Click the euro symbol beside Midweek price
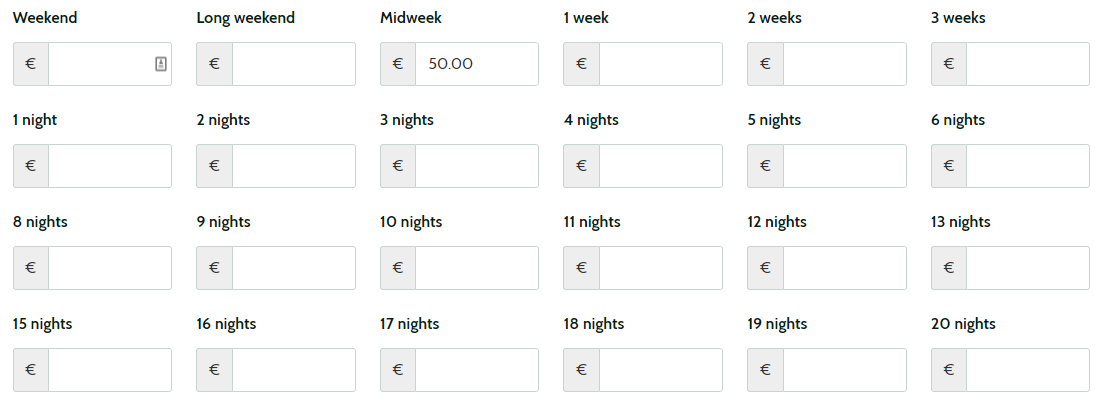The height and width of the screenshot is (399, 1095). [398, 64]
